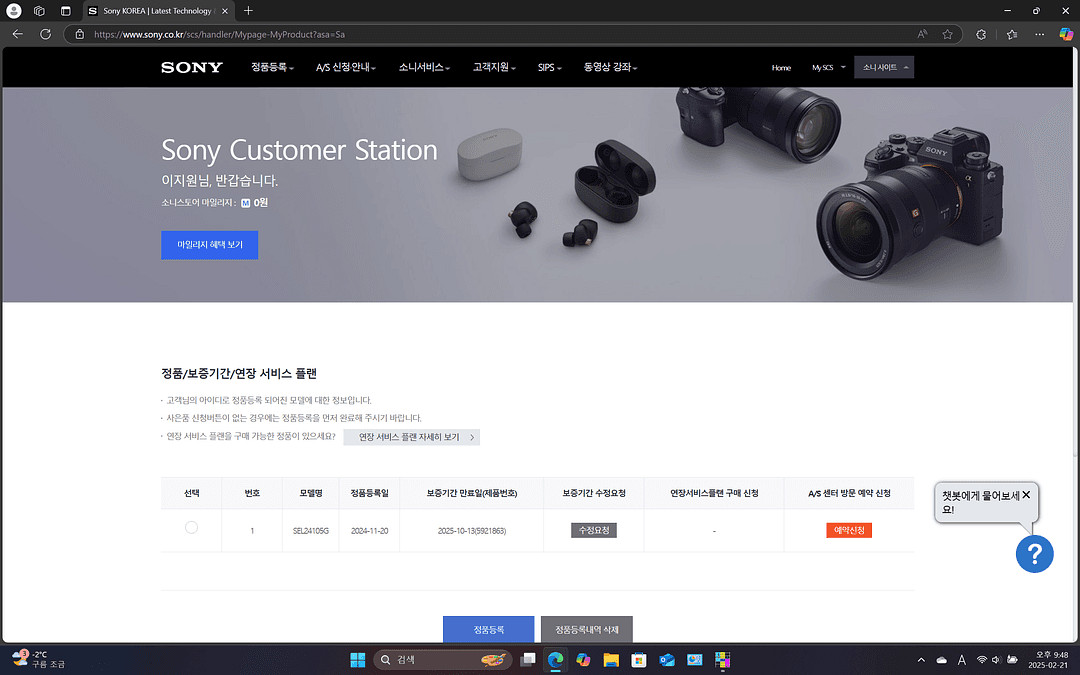Open Task View on the taskbar

pyautogui.click(x=528, y=660)
